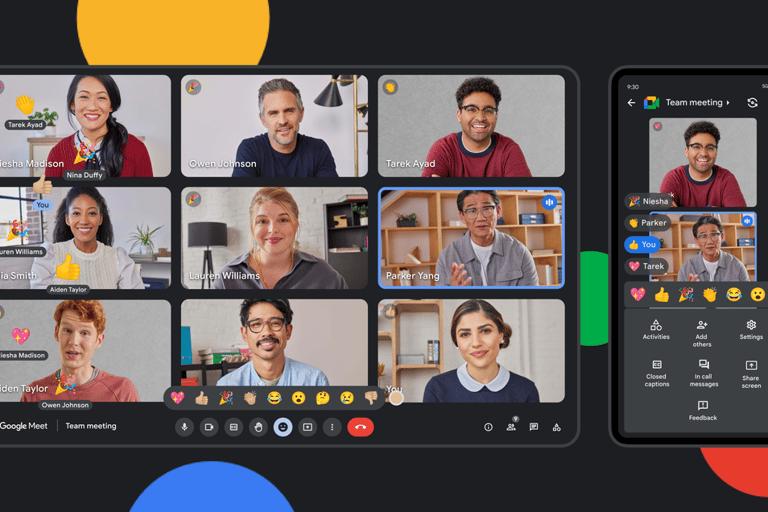The height and width of the screenshot is (512, 768).
Task: Close the emoji reactions picker button
Action: [x=283, y=427]
